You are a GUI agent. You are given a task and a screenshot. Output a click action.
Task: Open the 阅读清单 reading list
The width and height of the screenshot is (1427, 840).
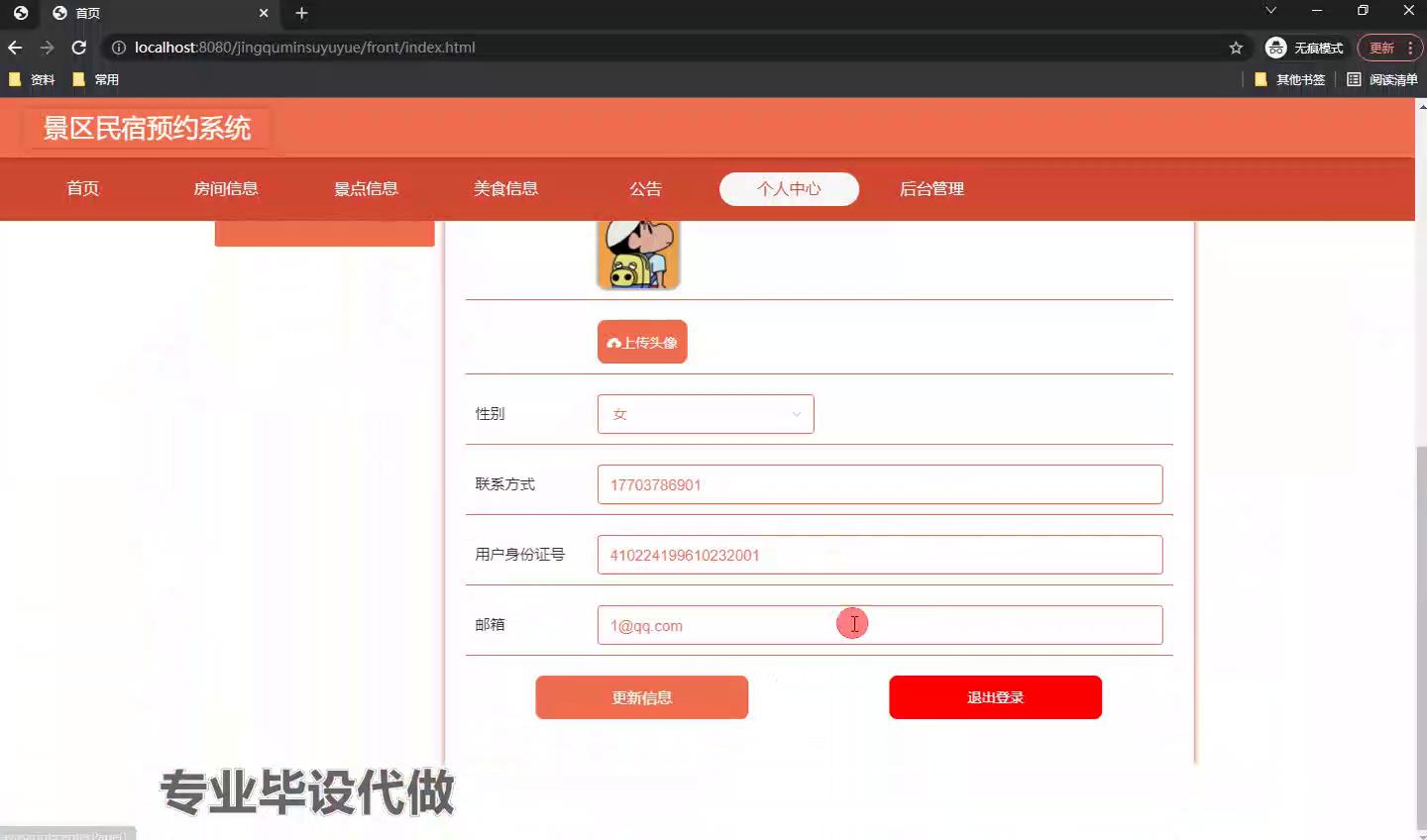point(1382,79)
